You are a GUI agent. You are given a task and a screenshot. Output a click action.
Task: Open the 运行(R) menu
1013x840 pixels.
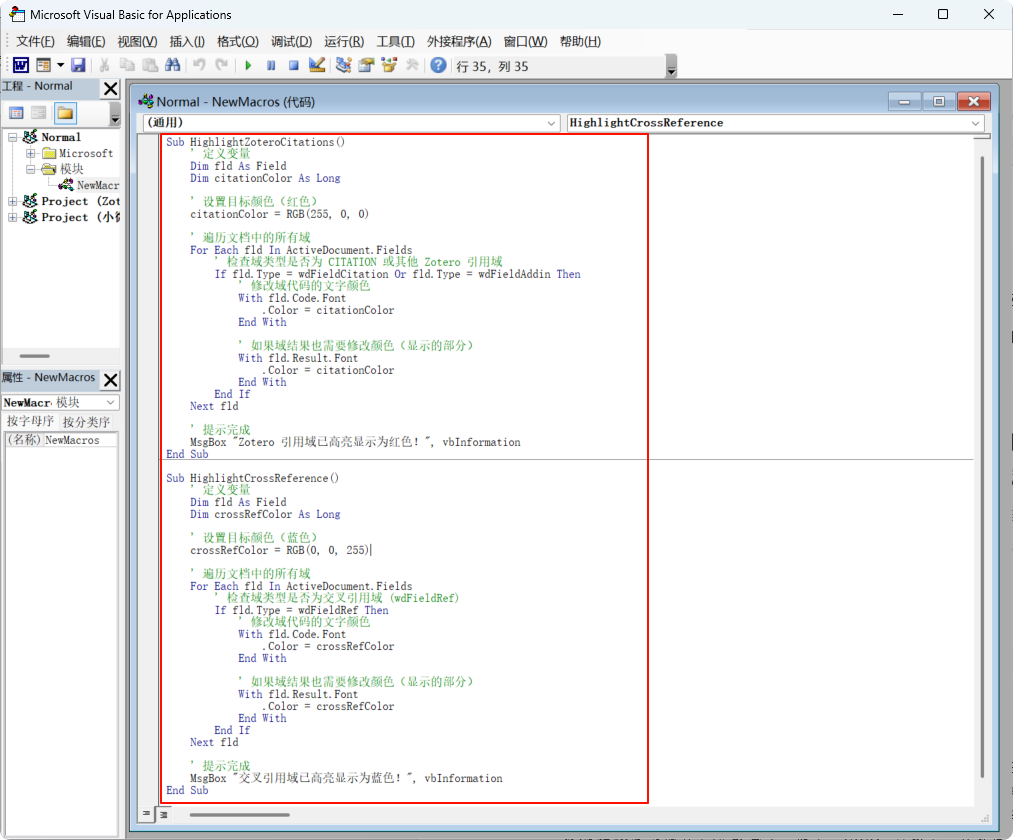(344, 41)
